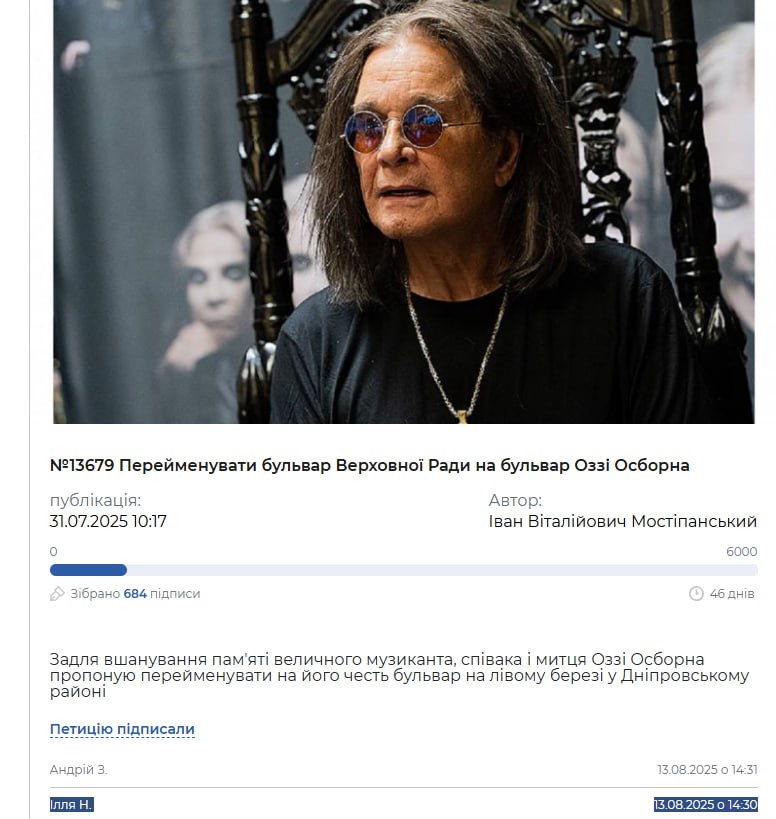The height and width of the screenshot is (819, 776).
Task: Click the timestamp 13.08.2025 о 14:31
Action: click(707, 769)
